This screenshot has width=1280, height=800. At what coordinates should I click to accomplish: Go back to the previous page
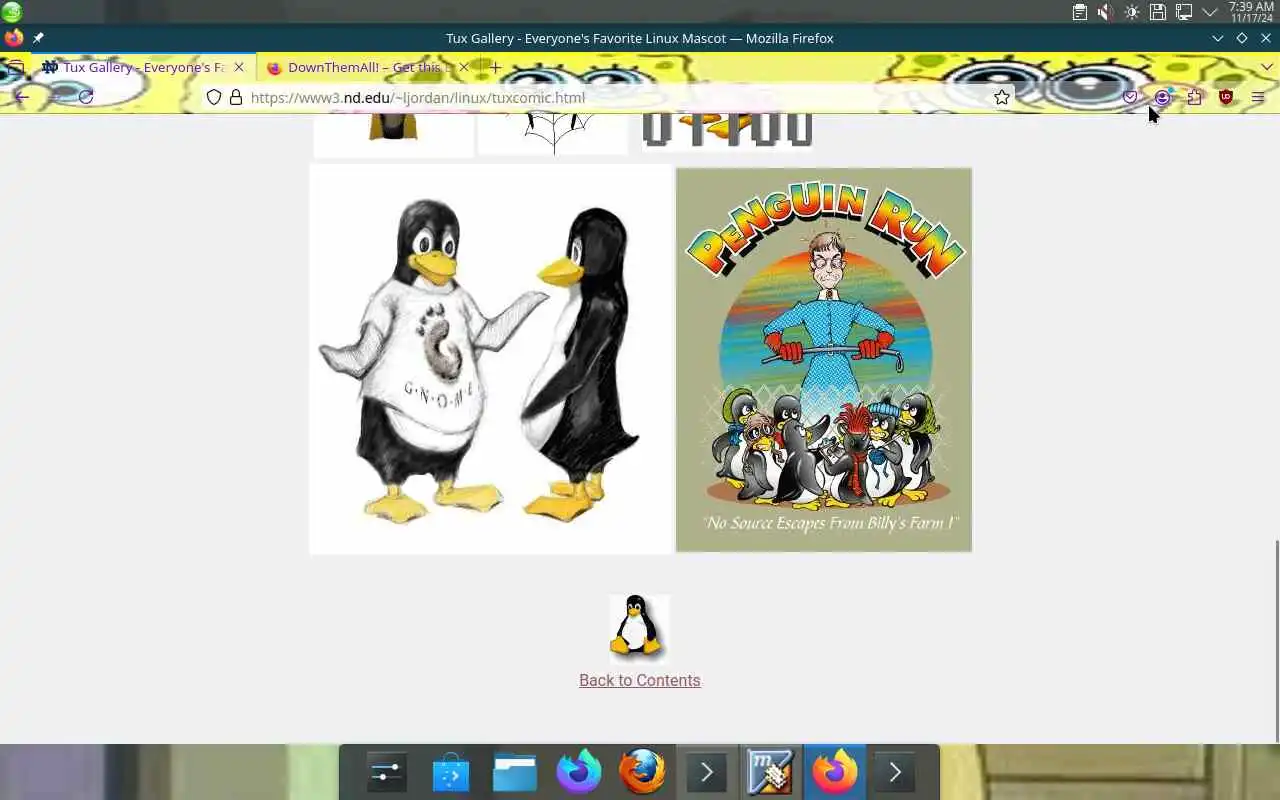pyautogui.click(x=21, y=97)
